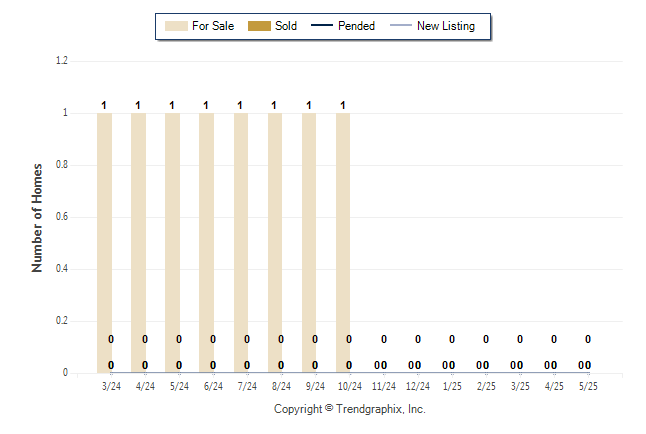Screen dimensions: 646x434
Task: Click the 7/24 For Sale bar
Action: point(241,242)
